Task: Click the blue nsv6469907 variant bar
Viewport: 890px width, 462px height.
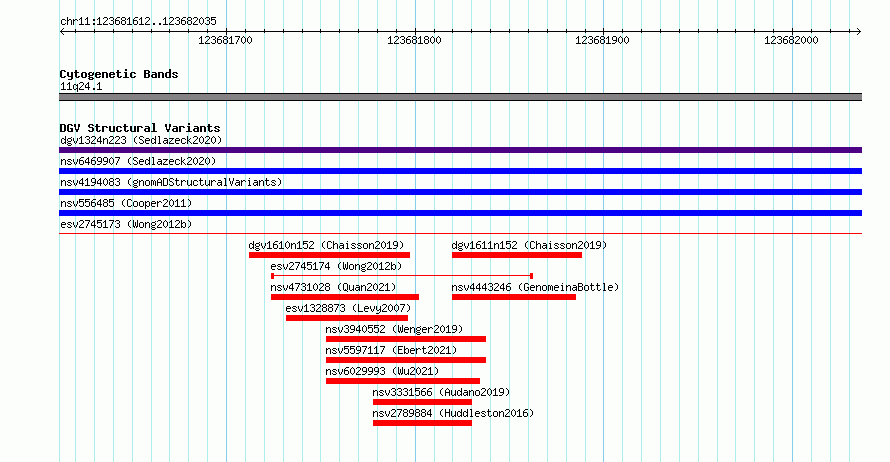Action: [x=460, y=171]
